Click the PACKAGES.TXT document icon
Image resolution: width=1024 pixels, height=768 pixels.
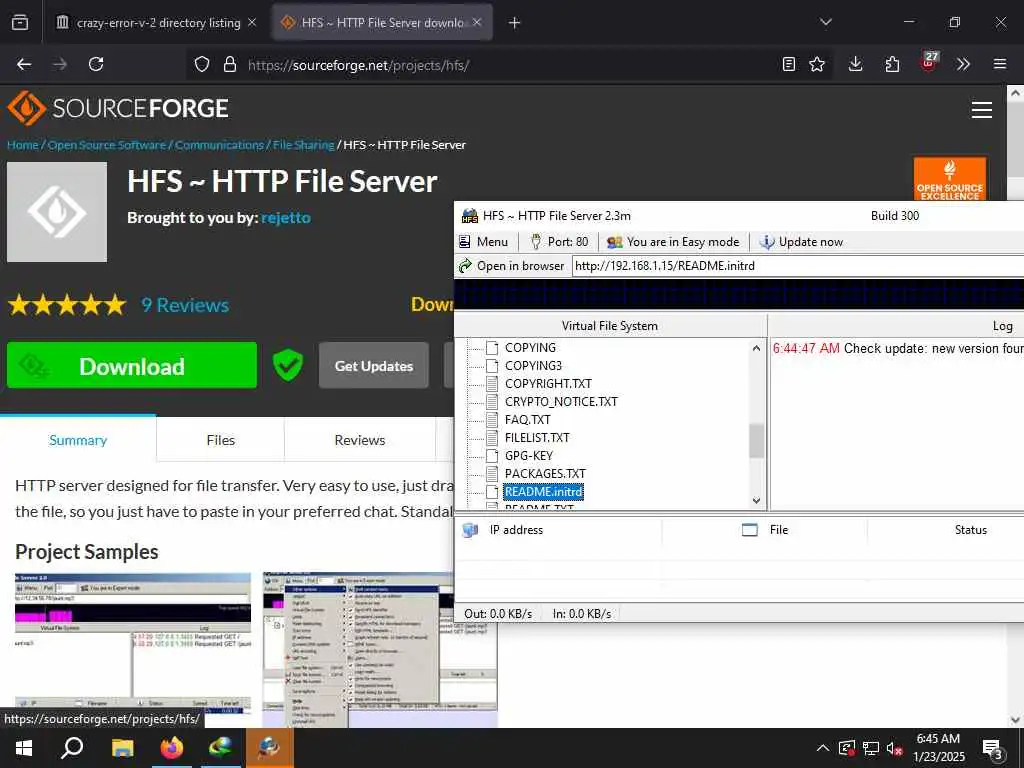point(492,473)
